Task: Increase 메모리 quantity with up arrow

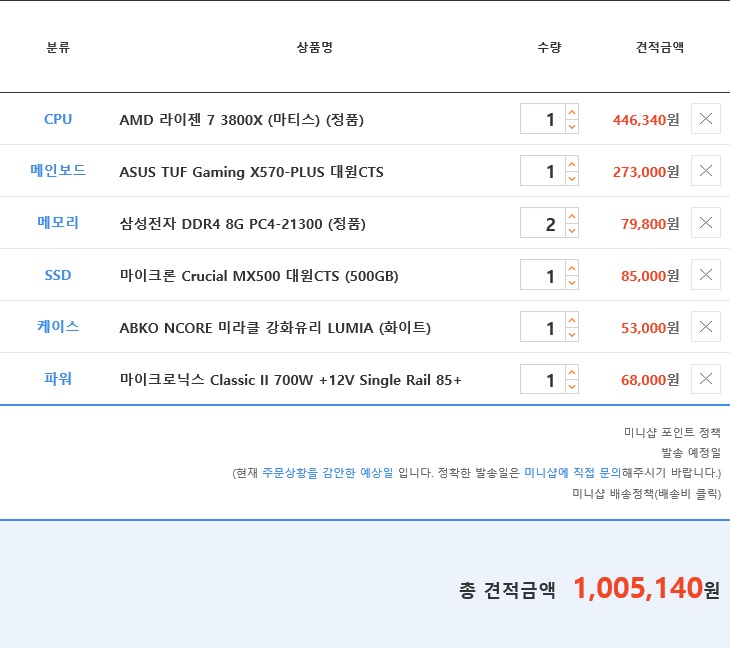Action: (x=572, y=216)
